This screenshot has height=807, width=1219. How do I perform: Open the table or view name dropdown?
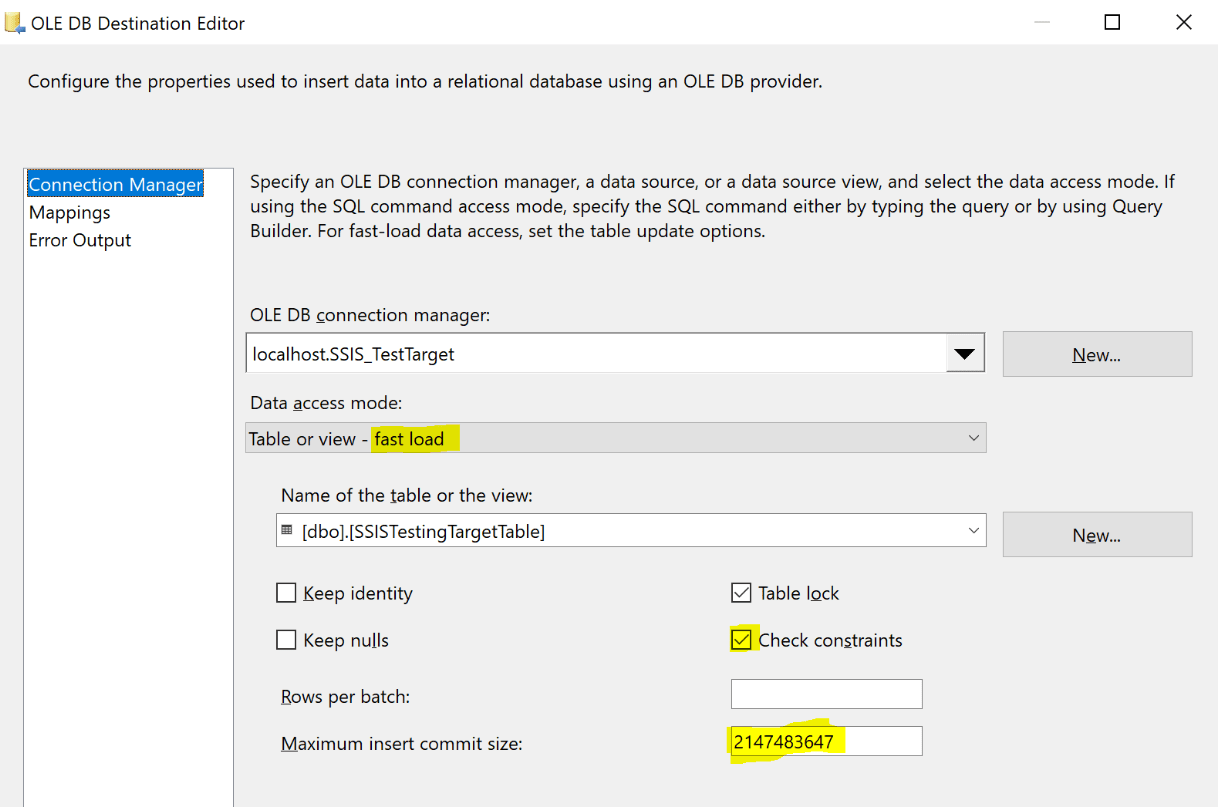(x=974, y=531)
